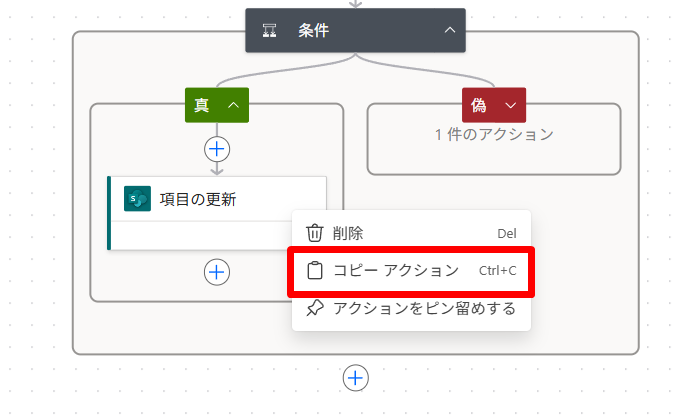This screenshot has height=417, width=689.
Task: Add an action below 項目の更新 in 真 branch
Action: (x=217, y=272)
